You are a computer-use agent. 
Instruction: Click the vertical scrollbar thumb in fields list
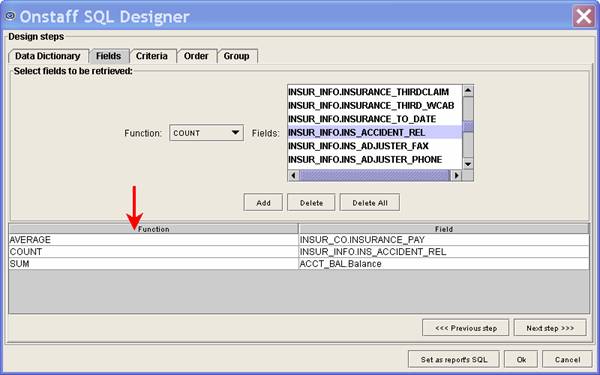point(468,126)
